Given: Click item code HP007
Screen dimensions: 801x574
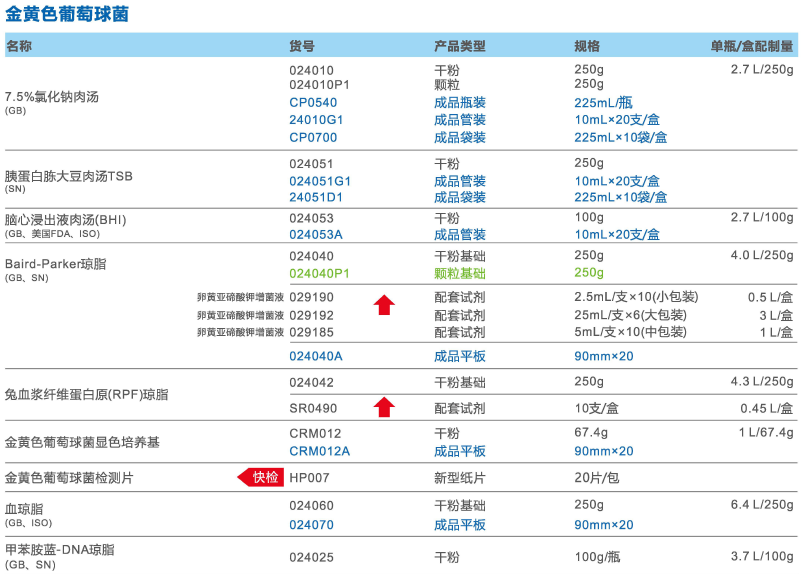Looking at the screenshot, I should tap(310, 478).
